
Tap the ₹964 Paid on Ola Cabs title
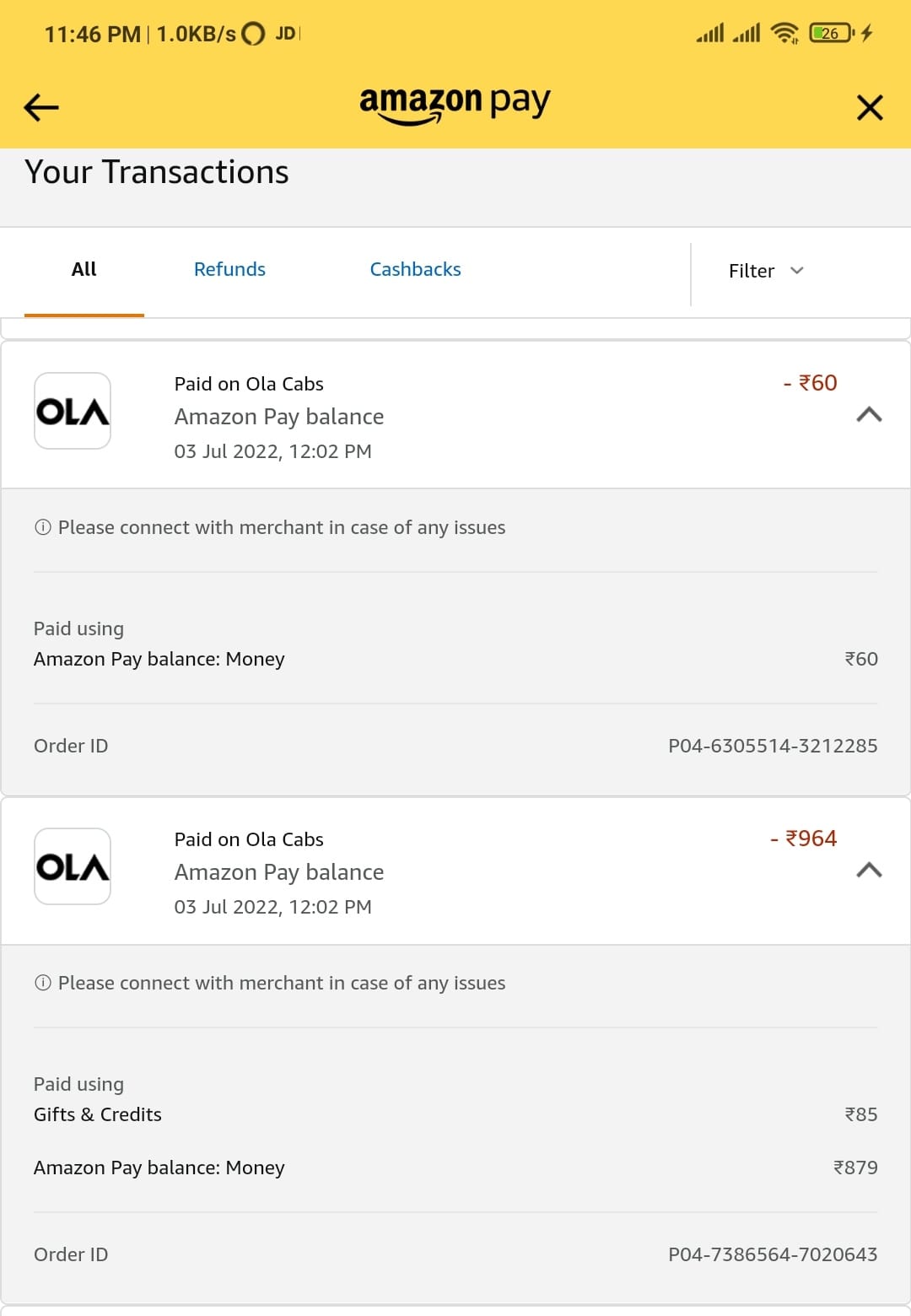249,839
